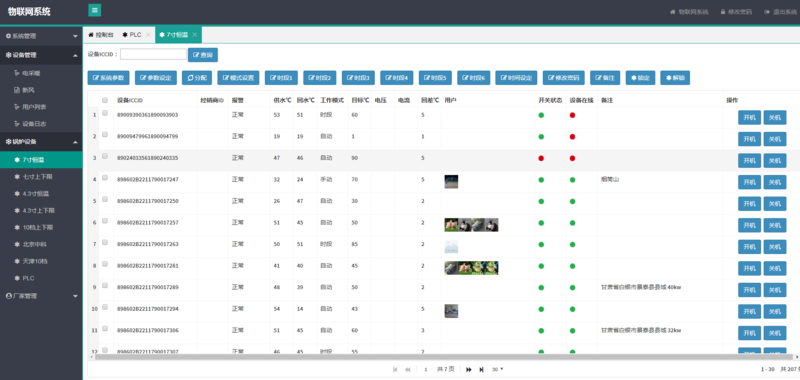Viewport: 800px width, 380px height.
Task: Click the 系统参数 toolbar button
Action: (x=109, y=78)
